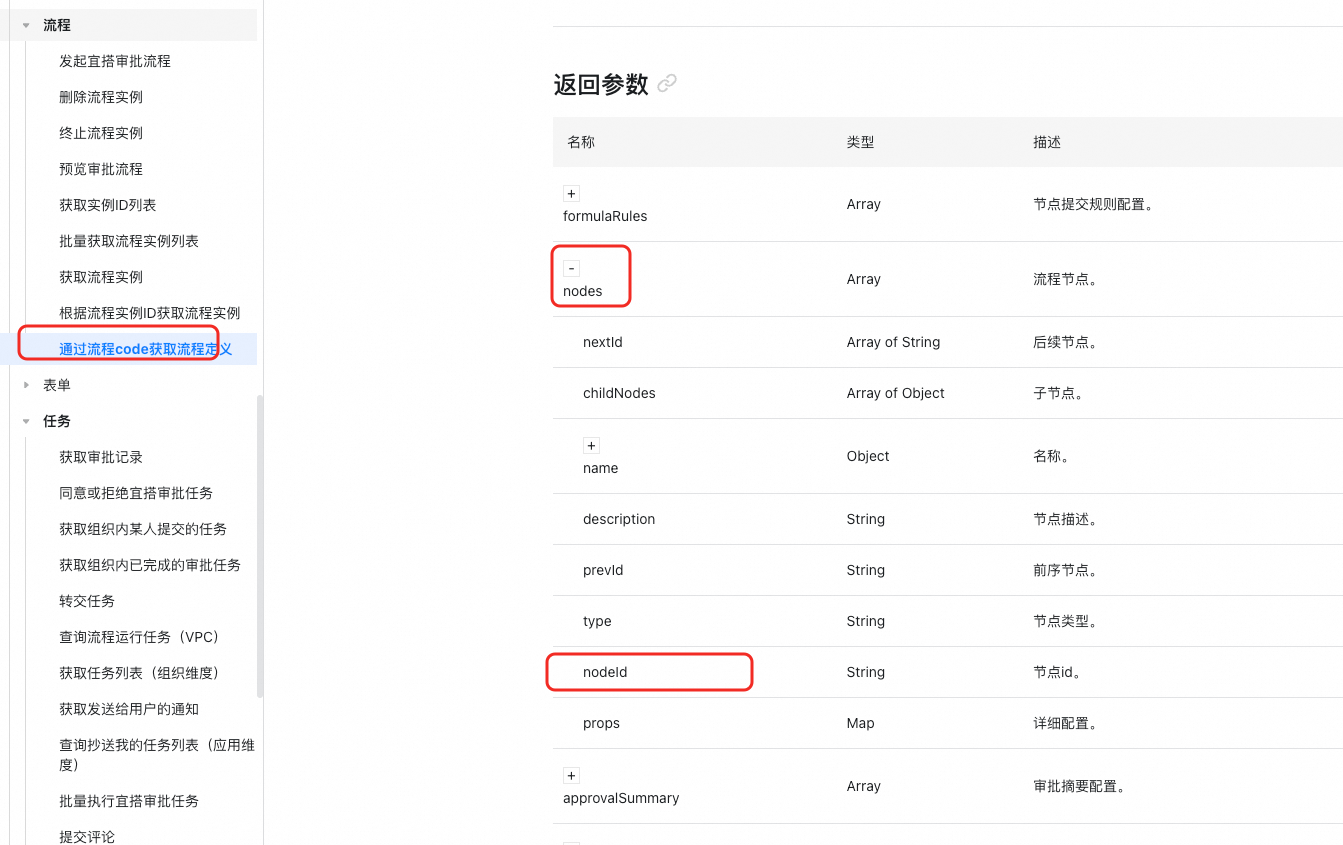Open 获取发送给用户的通知 page
This screenshot has width=1343, height=845.
tap(129, 709)
